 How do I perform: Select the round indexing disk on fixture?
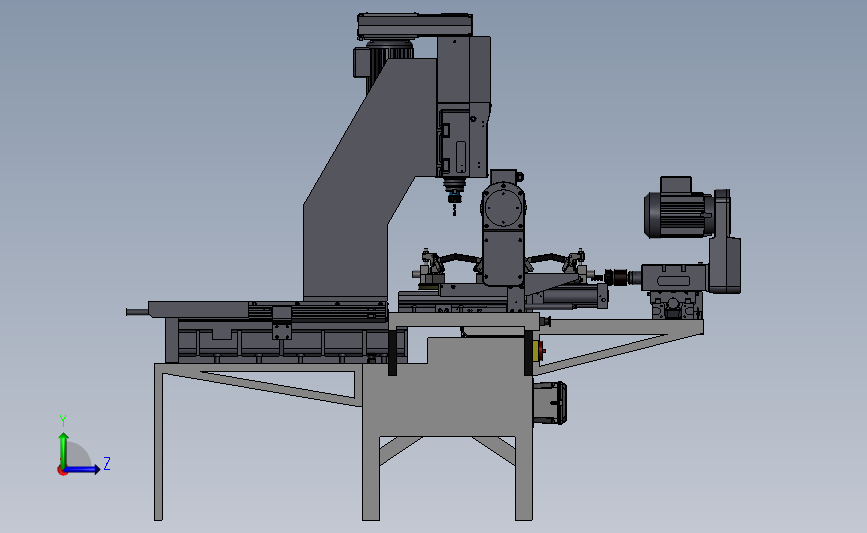pos(503,208)
